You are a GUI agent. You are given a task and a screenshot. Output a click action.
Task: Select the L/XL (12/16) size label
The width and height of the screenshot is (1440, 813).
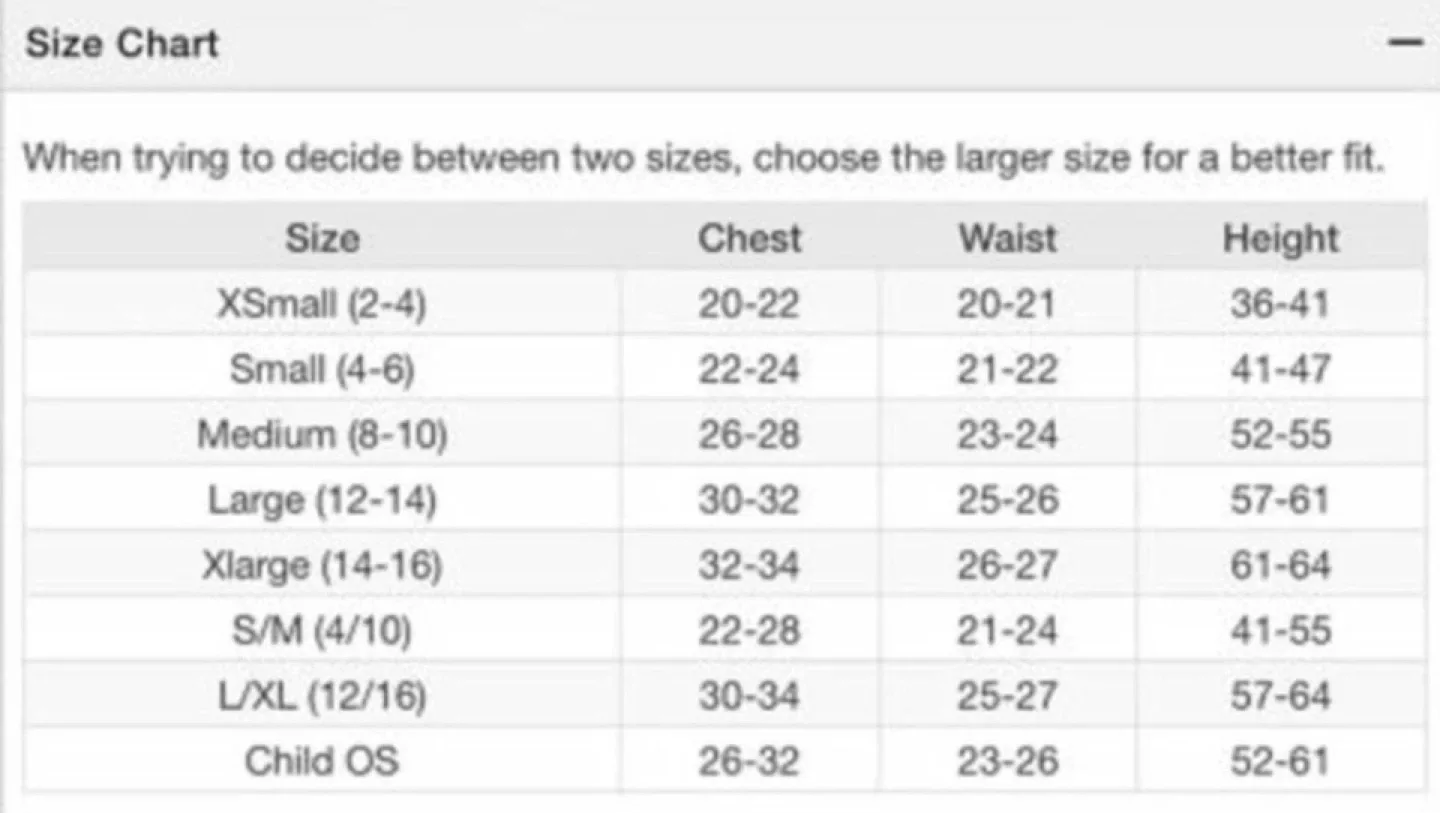point(322,696)
